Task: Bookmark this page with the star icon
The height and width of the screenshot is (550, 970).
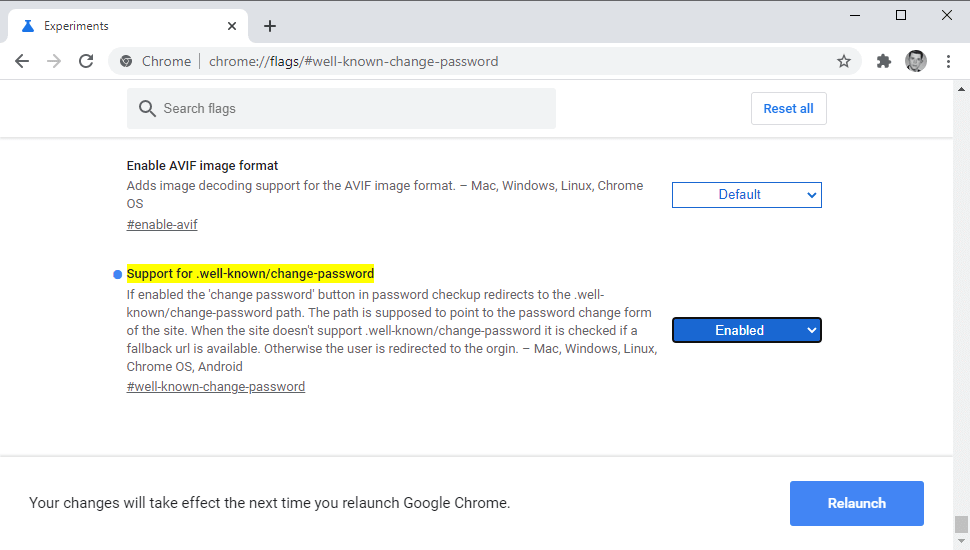Action: 844,61
